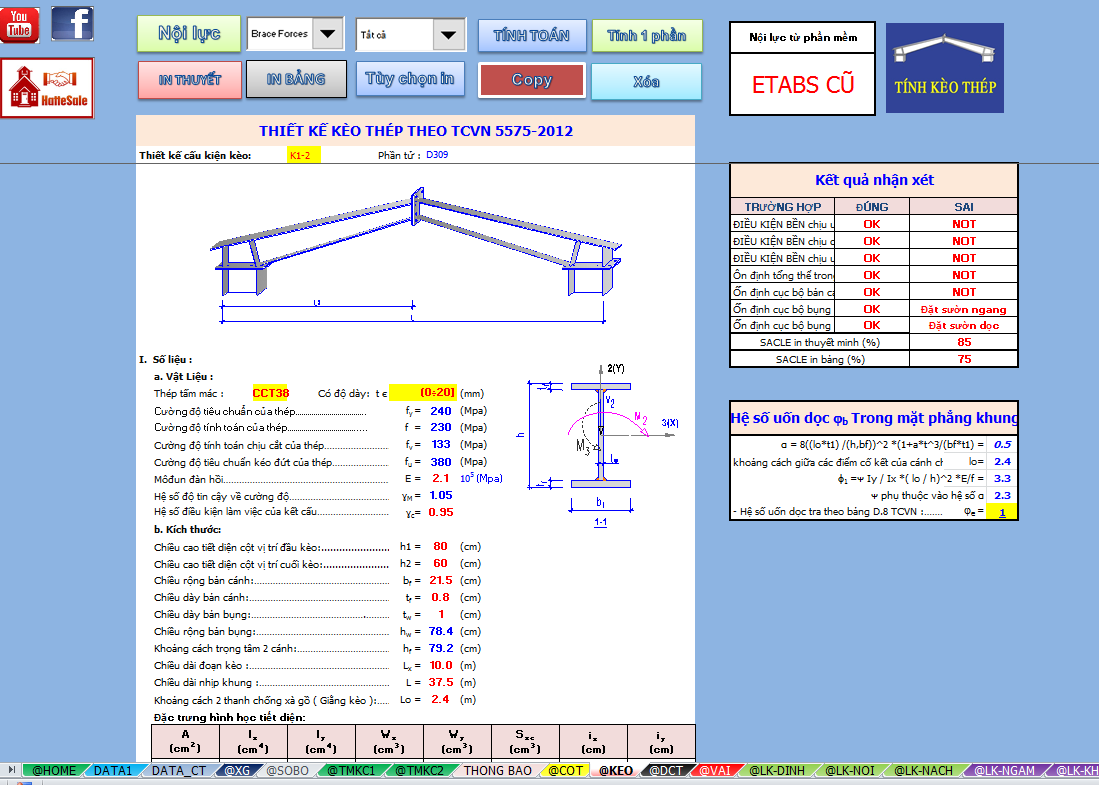The width and height of the screenshot is (1099, 785).
Task: Select the D309 element value
Action: (437, 154)
